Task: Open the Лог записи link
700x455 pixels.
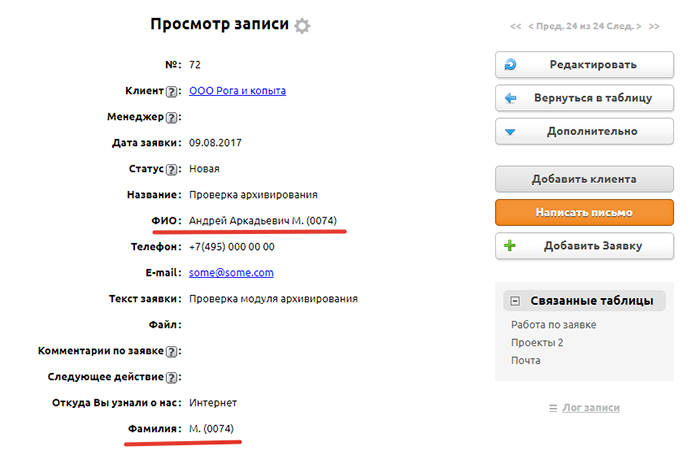Action: pos(588,408)
